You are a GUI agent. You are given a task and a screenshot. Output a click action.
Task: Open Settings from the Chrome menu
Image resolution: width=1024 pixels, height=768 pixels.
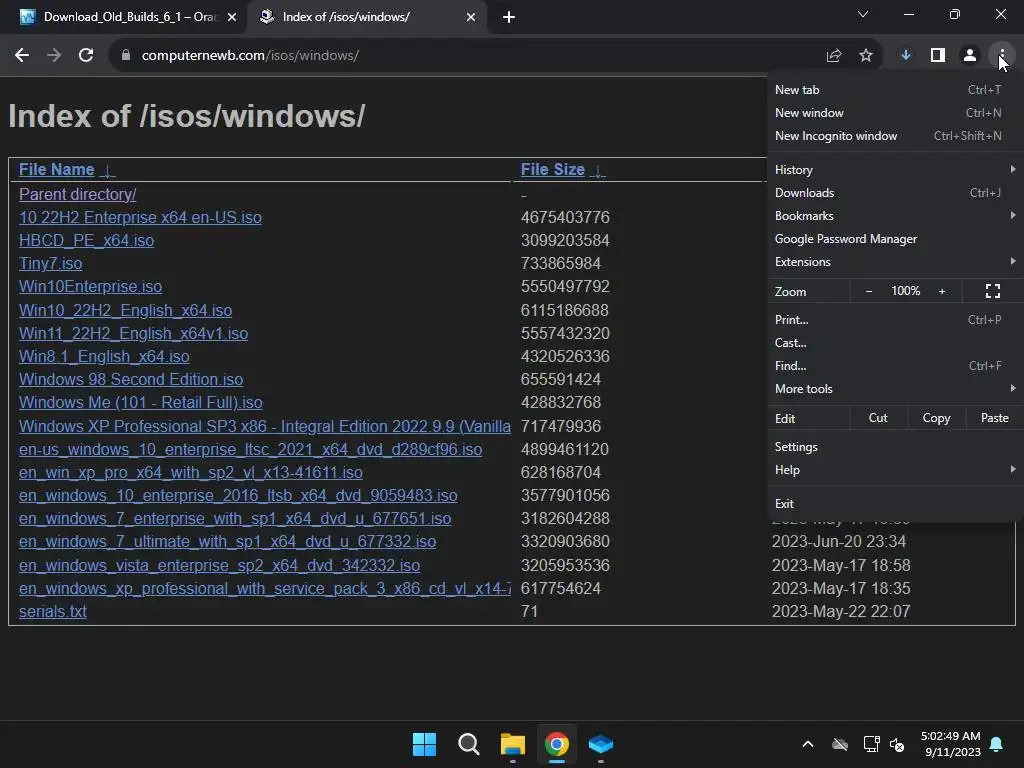(895, 447)
